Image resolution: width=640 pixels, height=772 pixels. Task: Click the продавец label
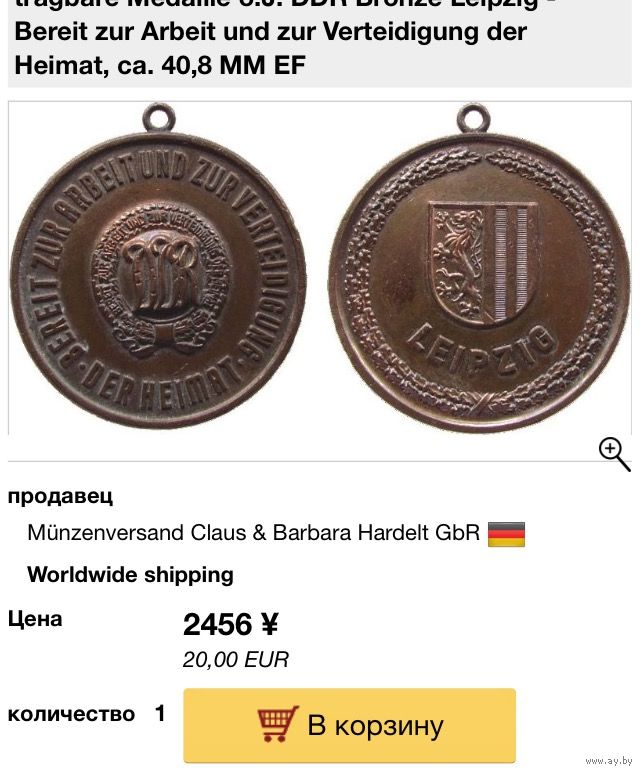[x=60, y=496]
